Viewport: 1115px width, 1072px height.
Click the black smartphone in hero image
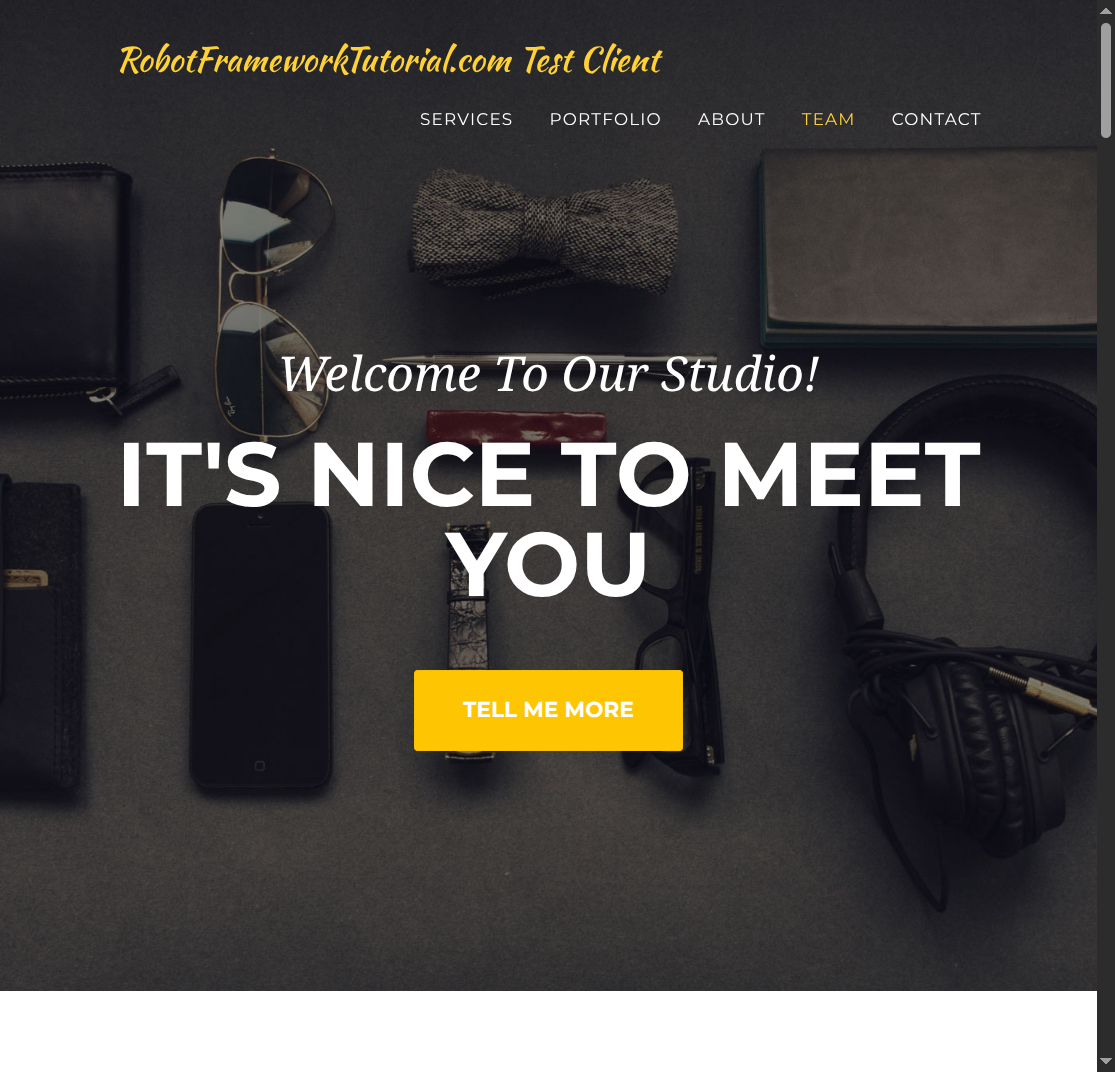coord(261,645)
